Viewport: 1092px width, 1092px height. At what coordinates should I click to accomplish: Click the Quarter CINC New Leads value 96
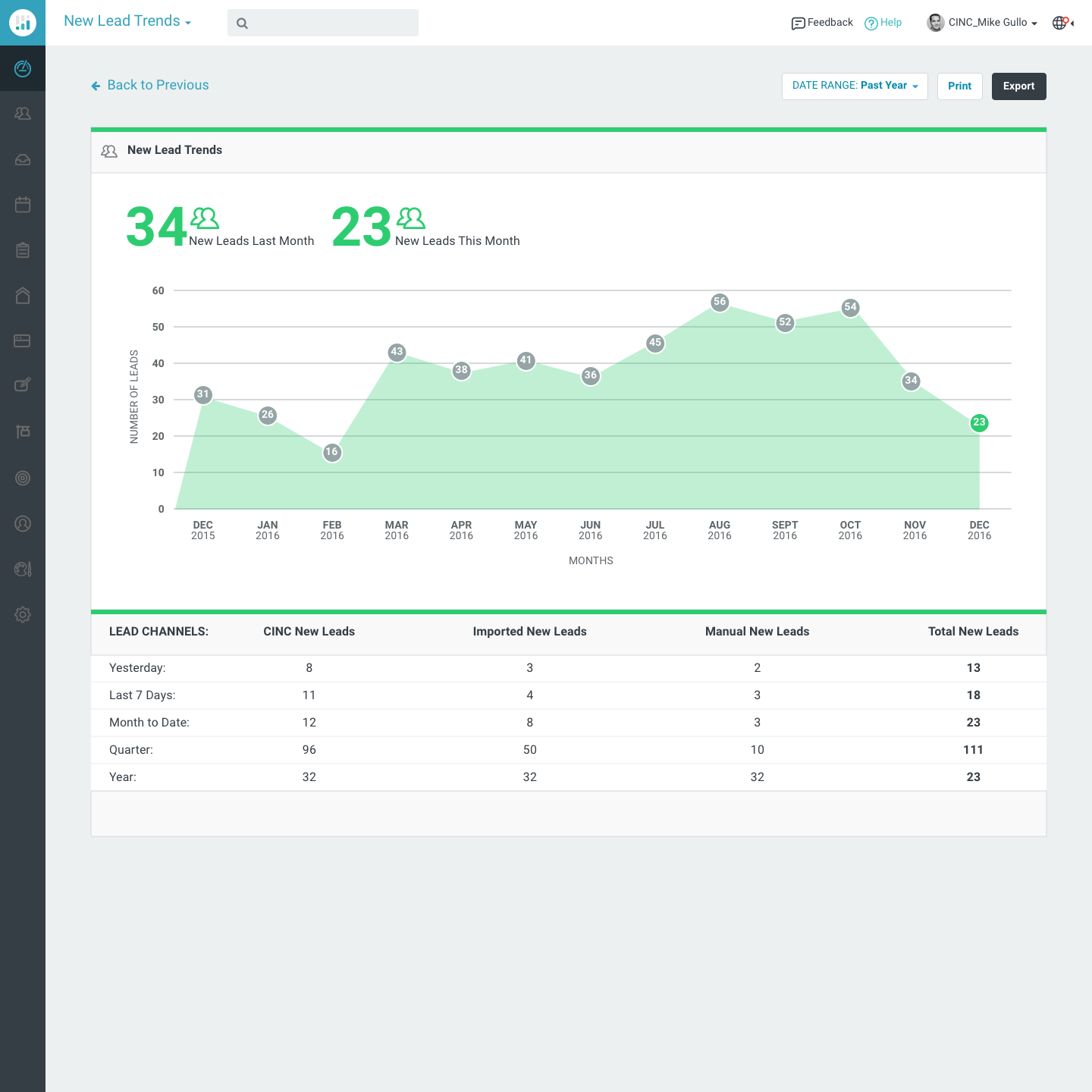tap(309, 750)
